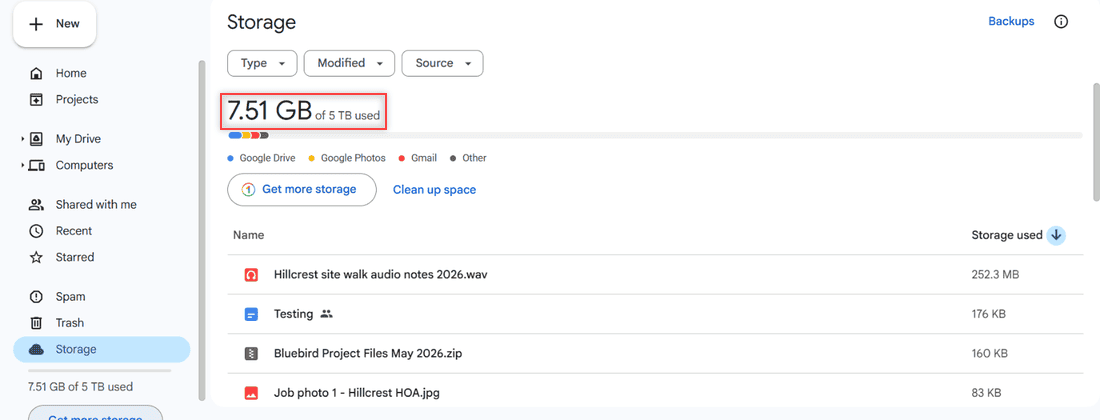
Task: Open Projects in the sidebar
Action: click(77, 100)
